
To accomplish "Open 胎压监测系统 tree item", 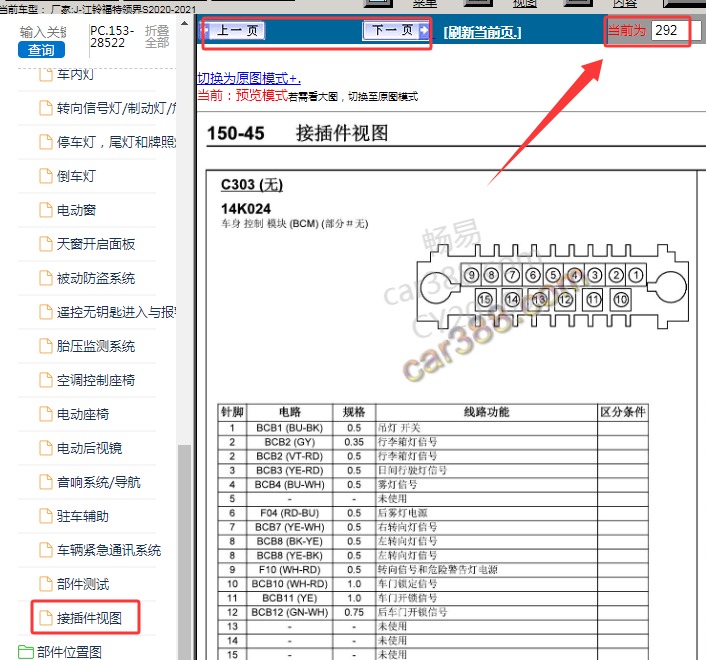I will [x=95, y=346].
